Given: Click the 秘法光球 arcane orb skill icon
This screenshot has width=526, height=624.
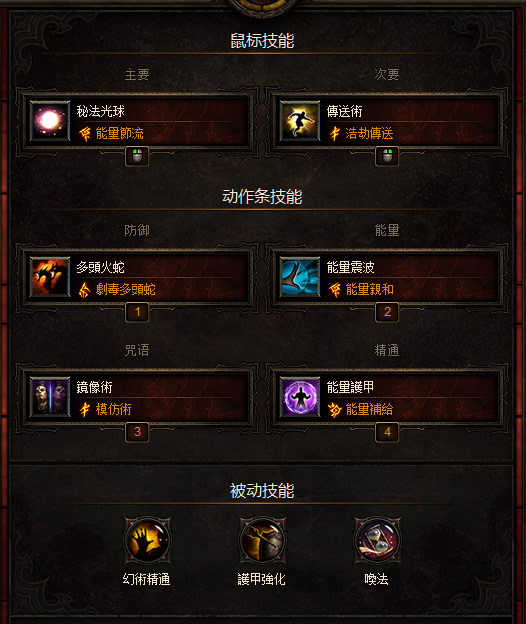Looking at the screenshot, I should 50,121.
